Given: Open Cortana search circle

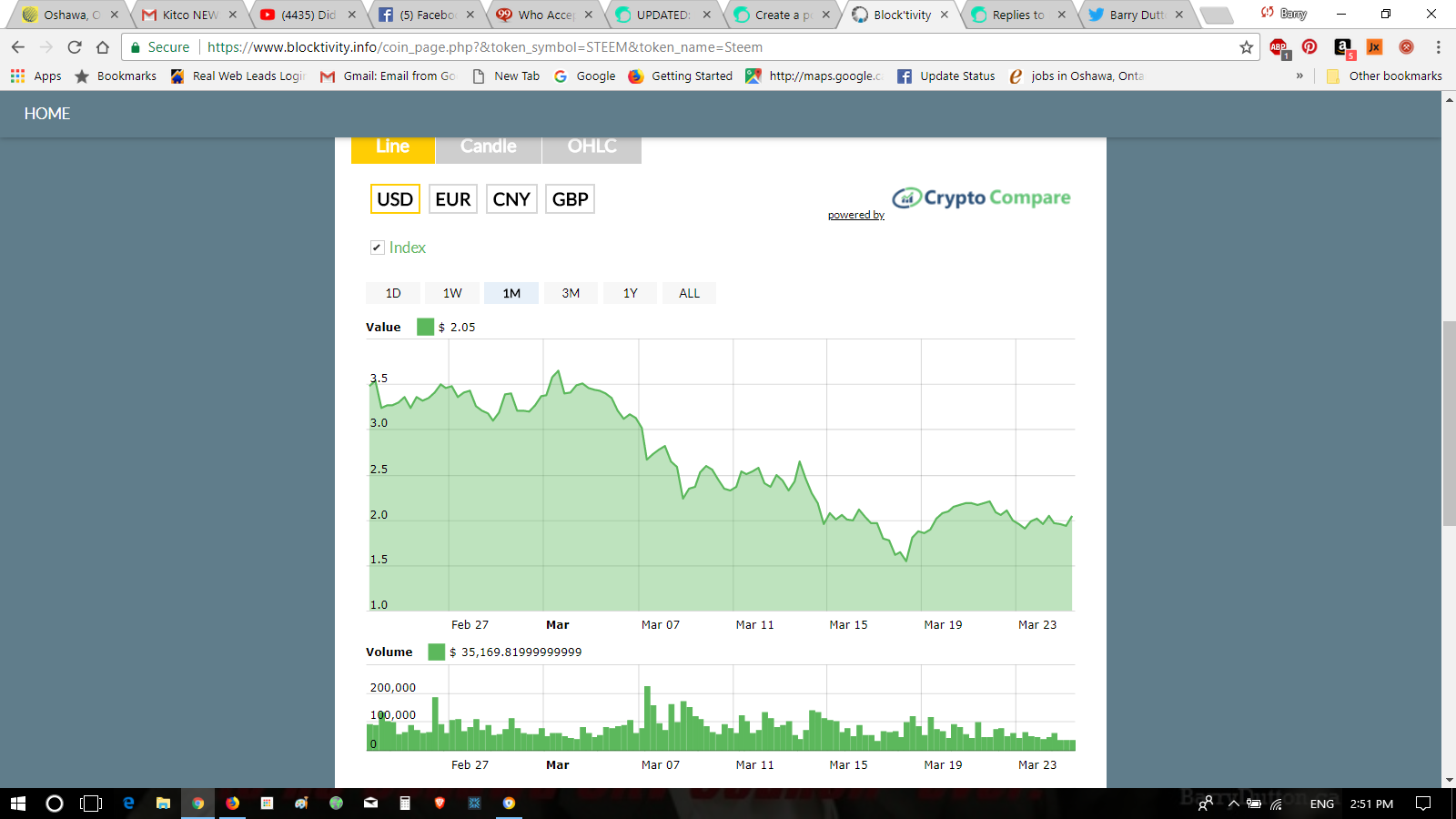Looking at the screenshot, I should (x=55, y=804).
